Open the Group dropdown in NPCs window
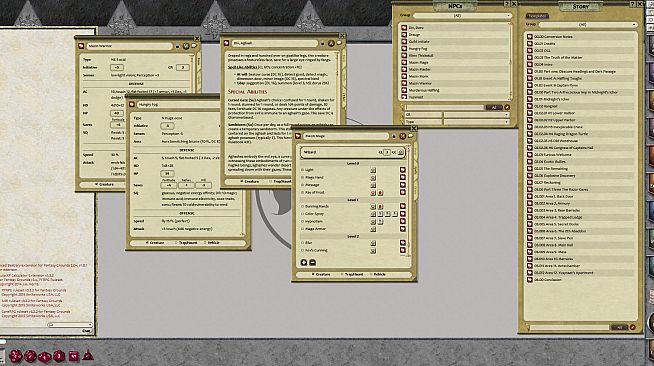Screen dimensions: 654x366 pyautogui.click(x=463, y=15)
